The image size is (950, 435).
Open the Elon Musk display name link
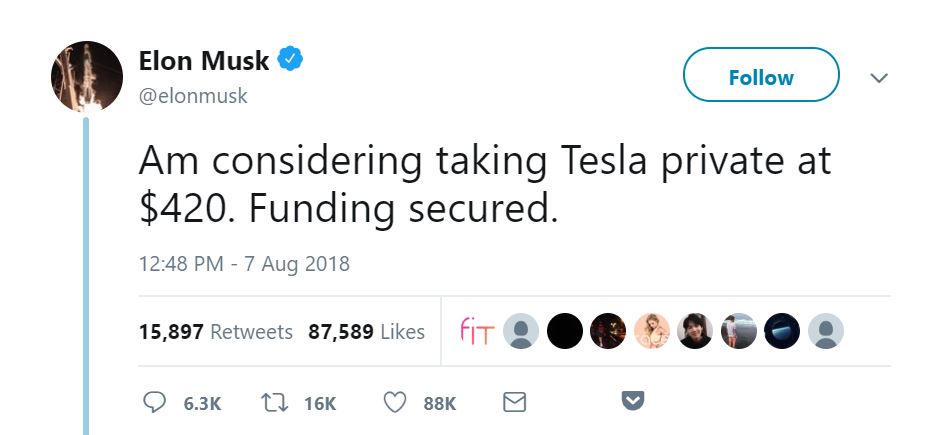pyautogui.click(x=204, y=61)
